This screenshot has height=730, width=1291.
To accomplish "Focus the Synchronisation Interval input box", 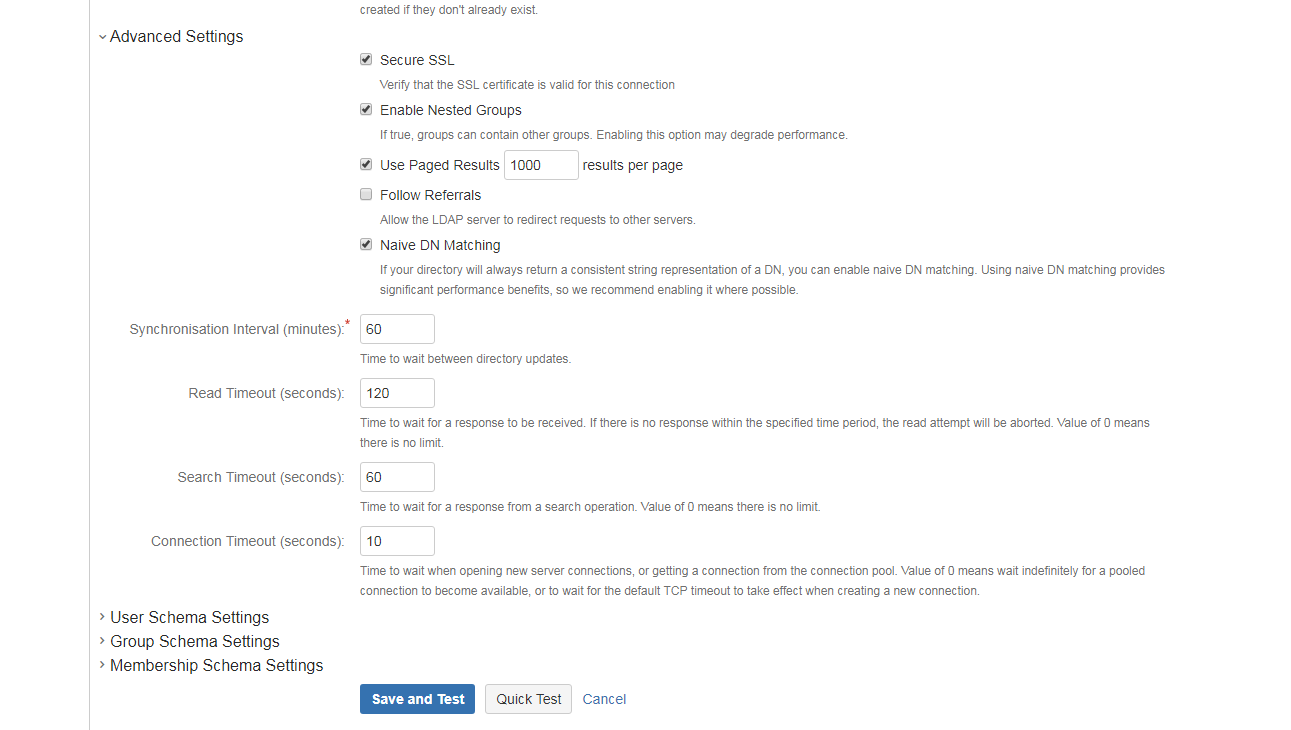I will point(397,329).
